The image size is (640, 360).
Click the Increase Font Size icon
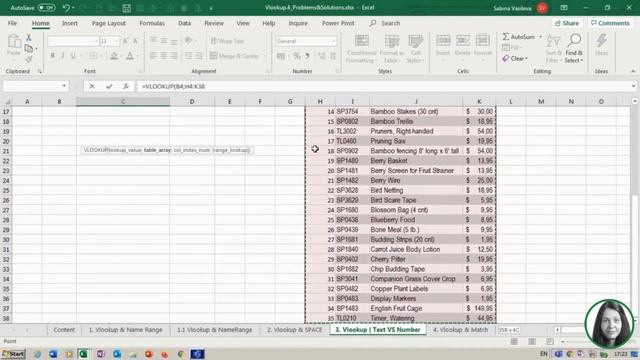125,41
